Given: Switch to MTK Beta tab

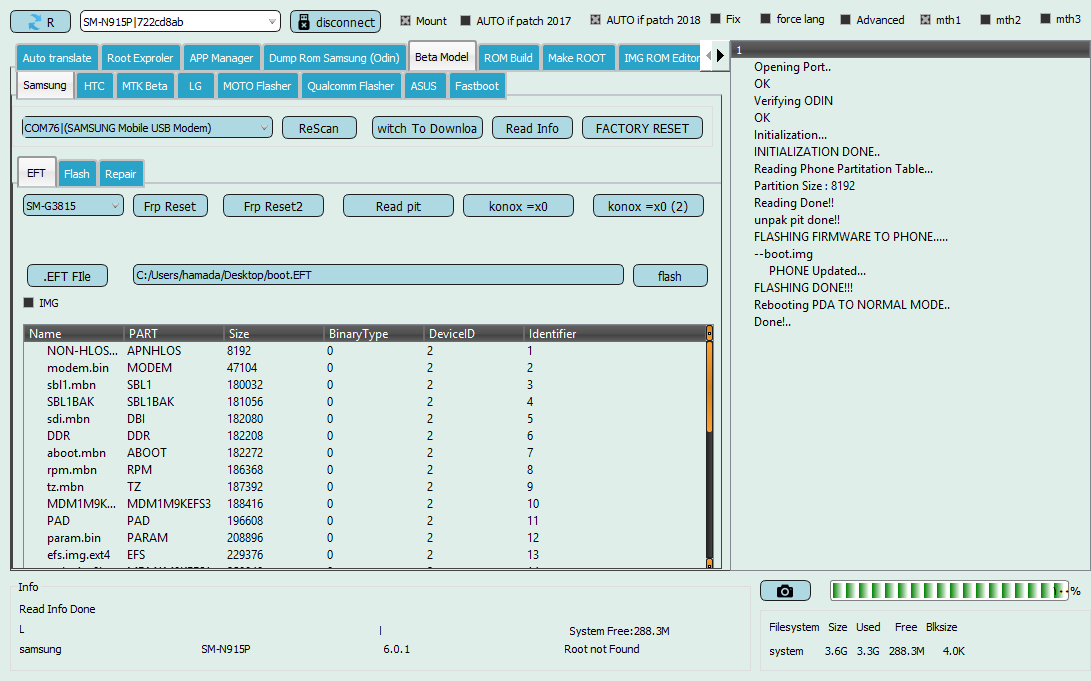Looking at the screenshot, I should [145, 86].
